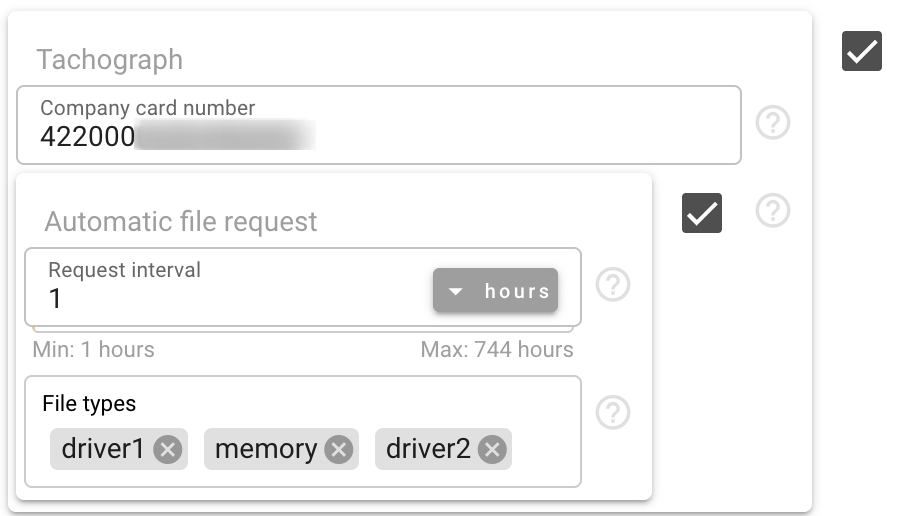
Task: Remove the driver1 file type chip
Action: (168, 449)
